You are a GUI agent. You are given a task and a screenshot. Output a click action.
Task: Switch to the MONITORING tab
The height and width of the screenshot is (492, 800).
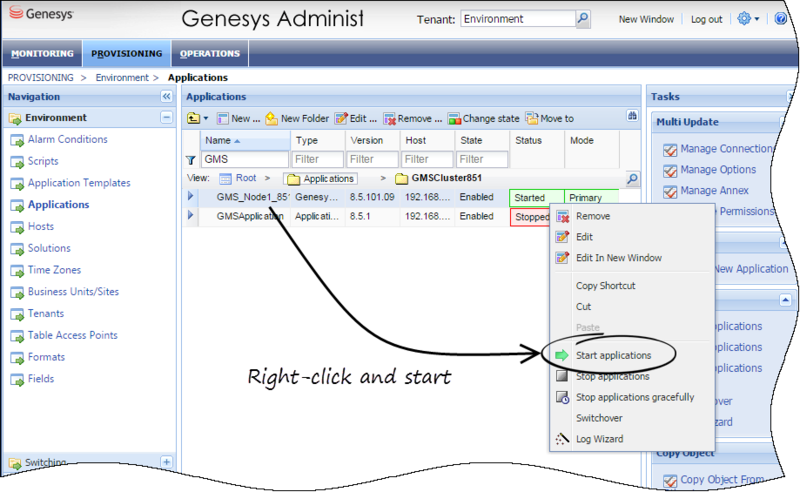[42, 54]
